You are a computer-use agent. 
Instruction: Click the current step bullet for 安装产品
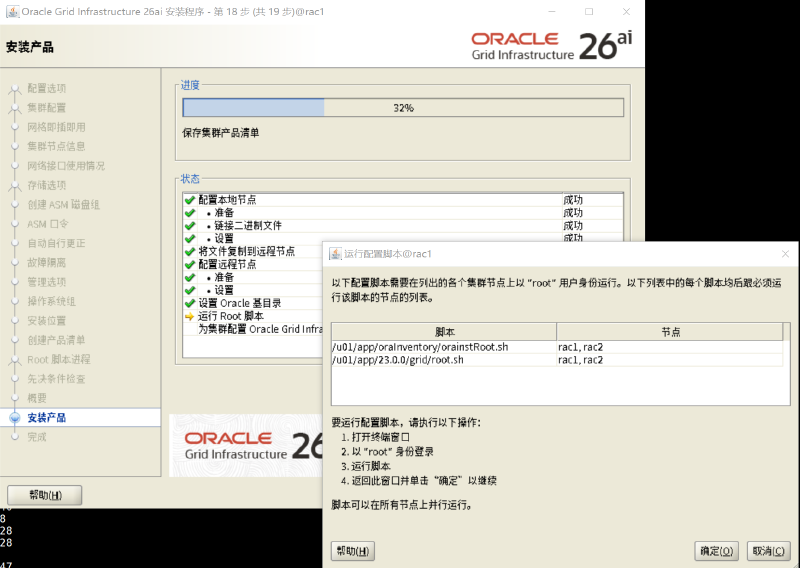(15, 417)
